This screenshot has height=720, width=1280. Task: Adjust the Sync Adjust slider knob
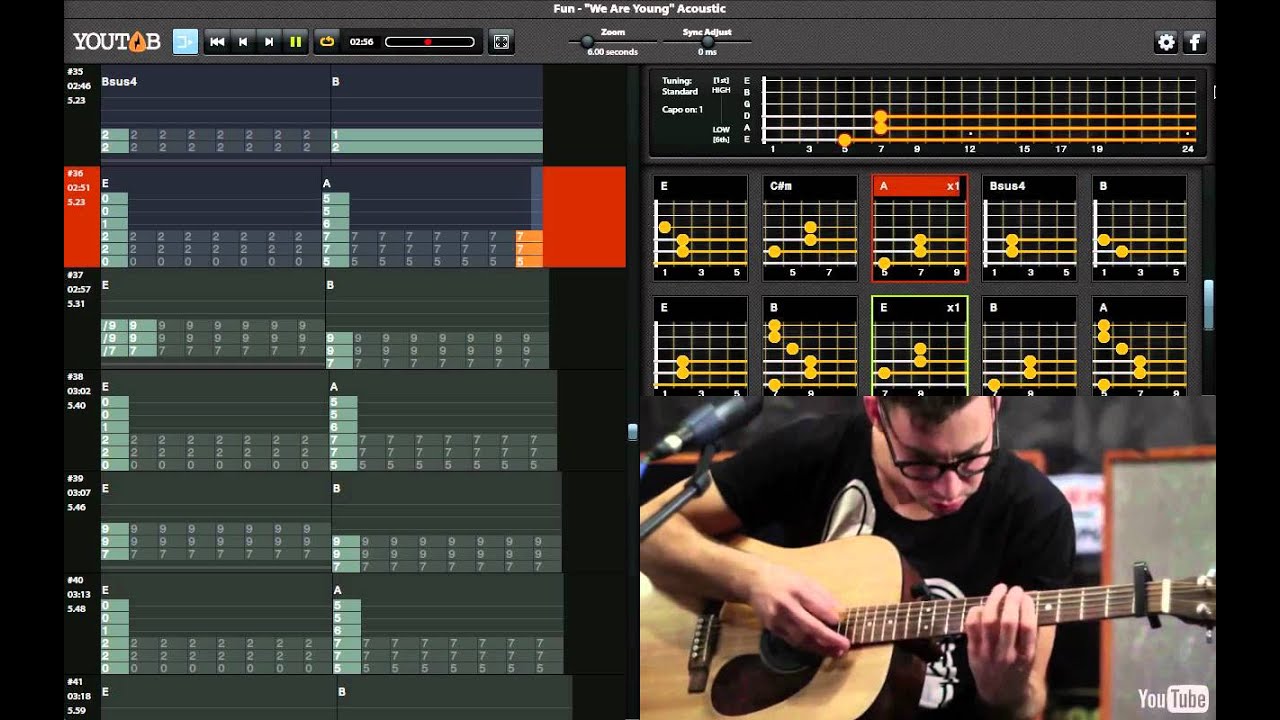pyautogui.click(x=707, y=42)
